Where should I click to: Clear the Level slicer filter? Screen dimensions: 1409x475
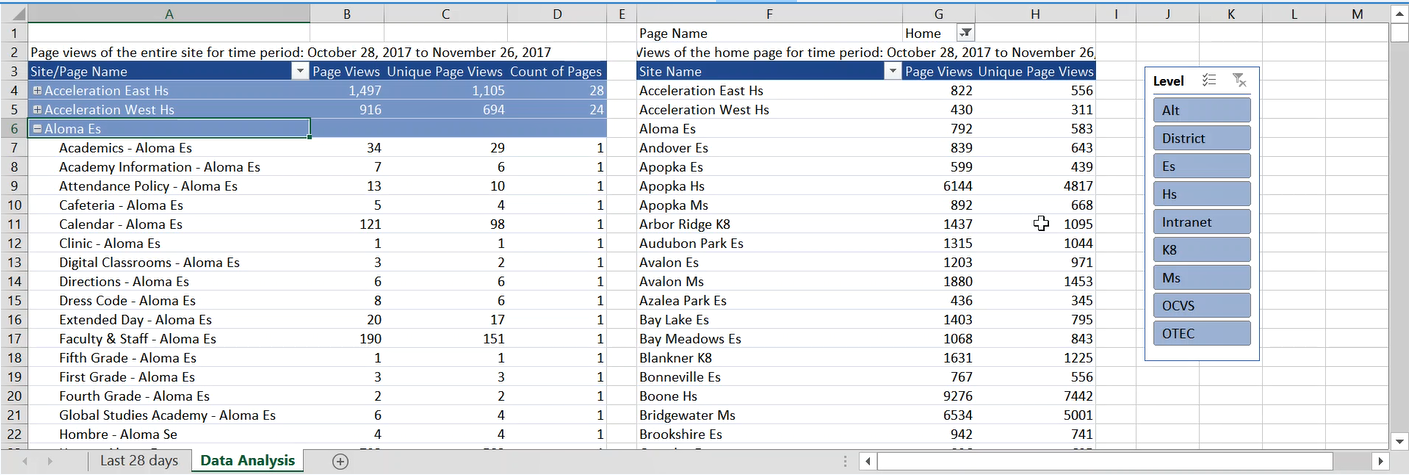(1239, 81)
